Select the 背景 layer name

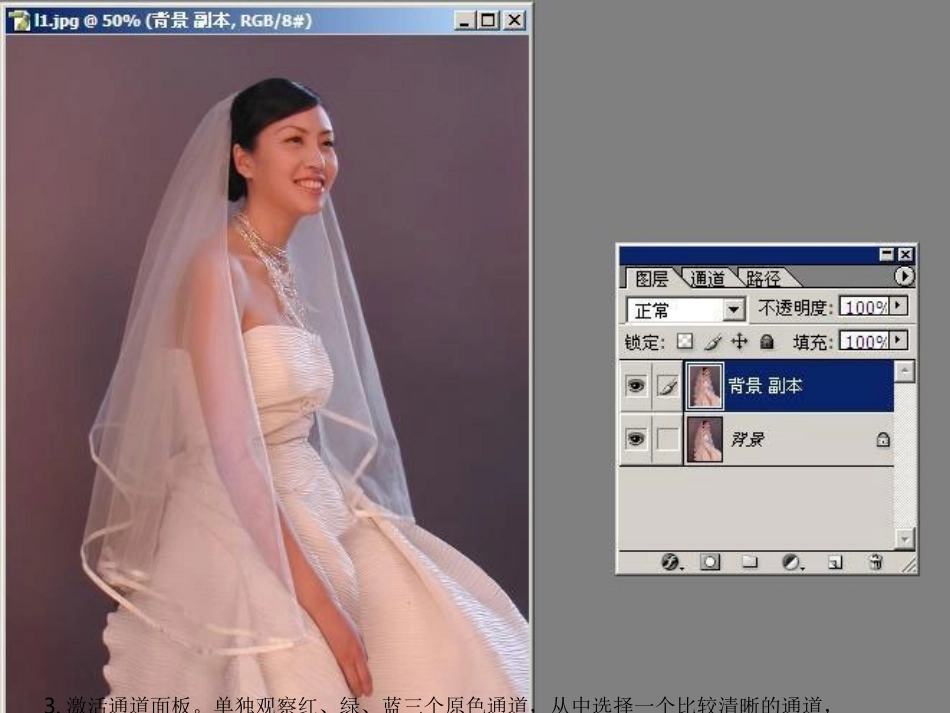click(748, 439)
